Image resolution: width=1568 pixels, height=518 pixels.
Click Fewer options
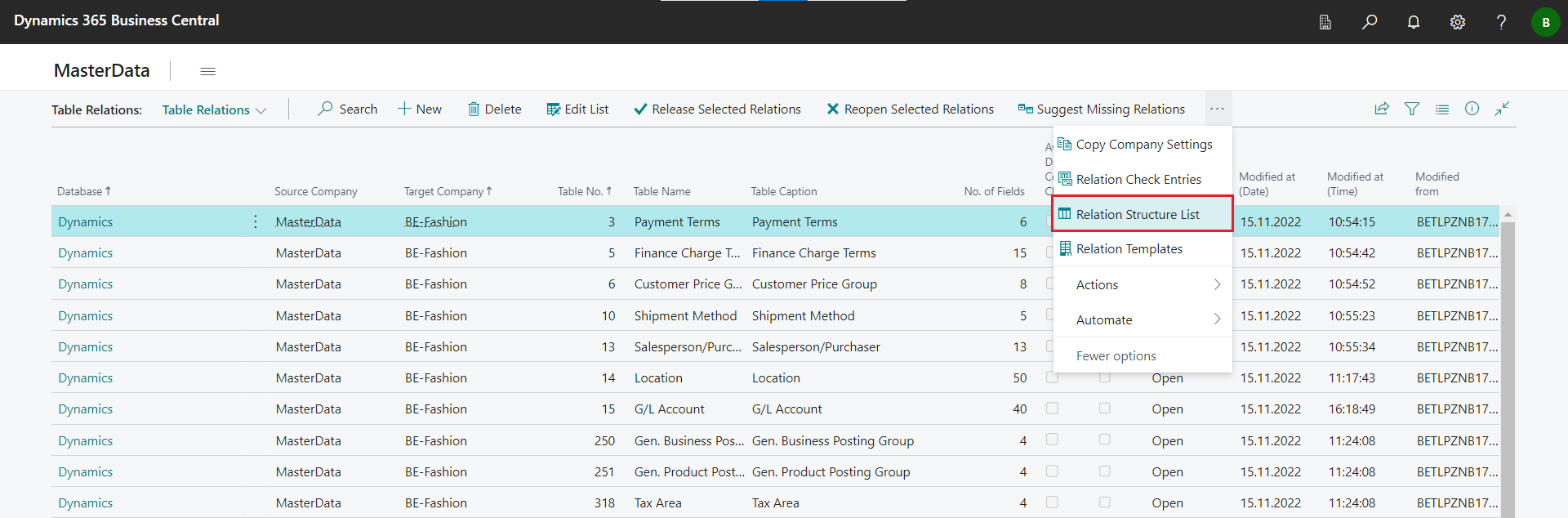tap(1143, 355)
